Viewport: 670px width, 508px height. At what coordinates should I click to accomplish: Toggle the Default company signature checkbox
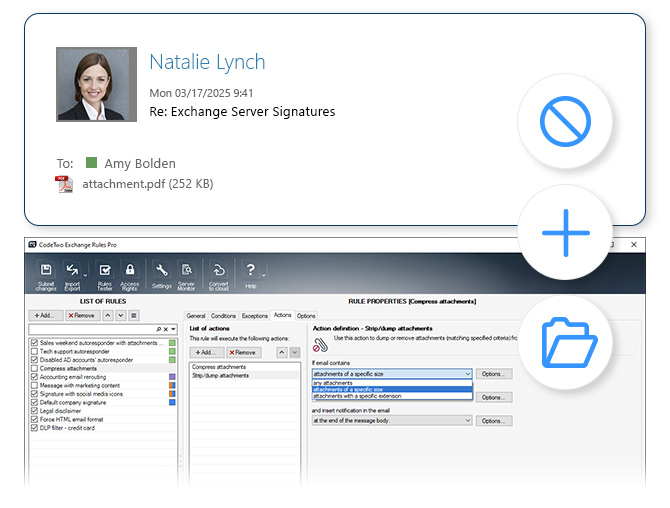[x=35, y=402]
